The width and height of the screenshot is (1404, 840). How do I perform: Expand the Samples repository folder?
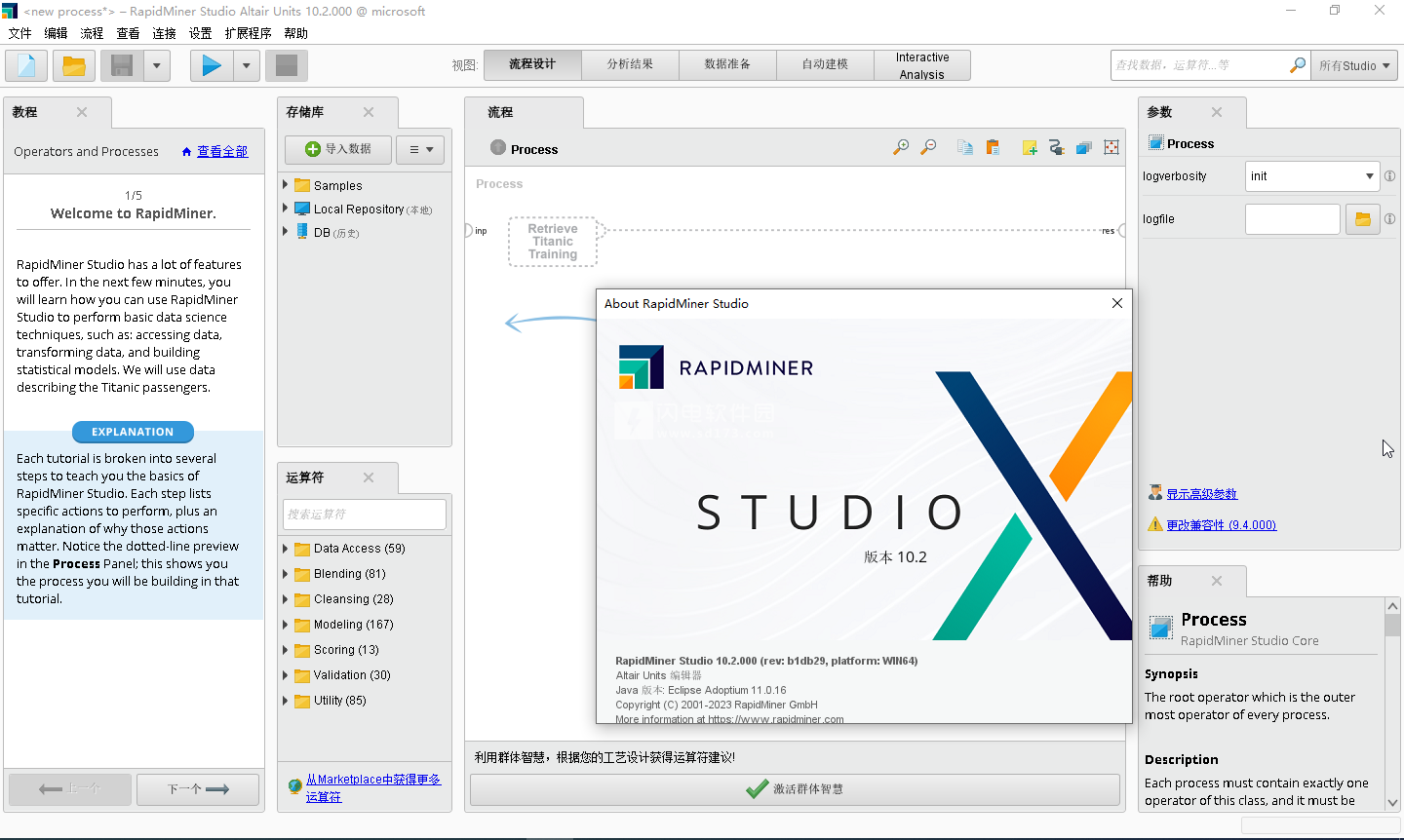286,185
